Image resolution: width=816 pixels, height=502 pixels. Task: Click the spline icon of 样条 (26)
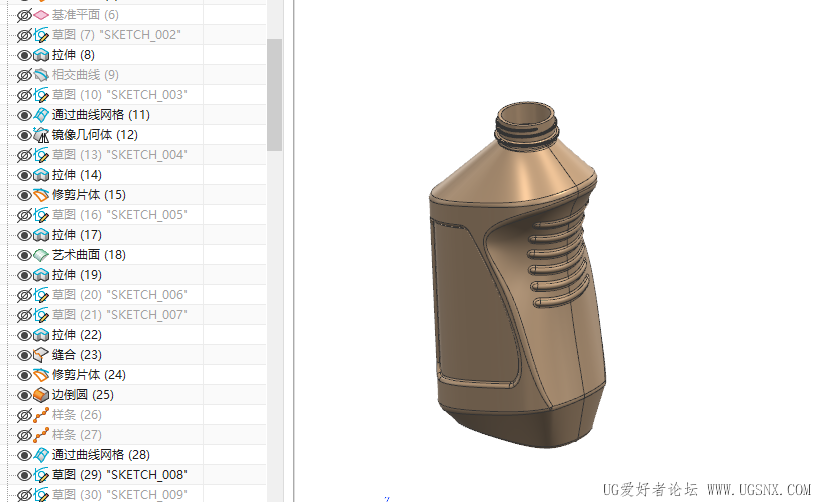[x=41, y=415]
